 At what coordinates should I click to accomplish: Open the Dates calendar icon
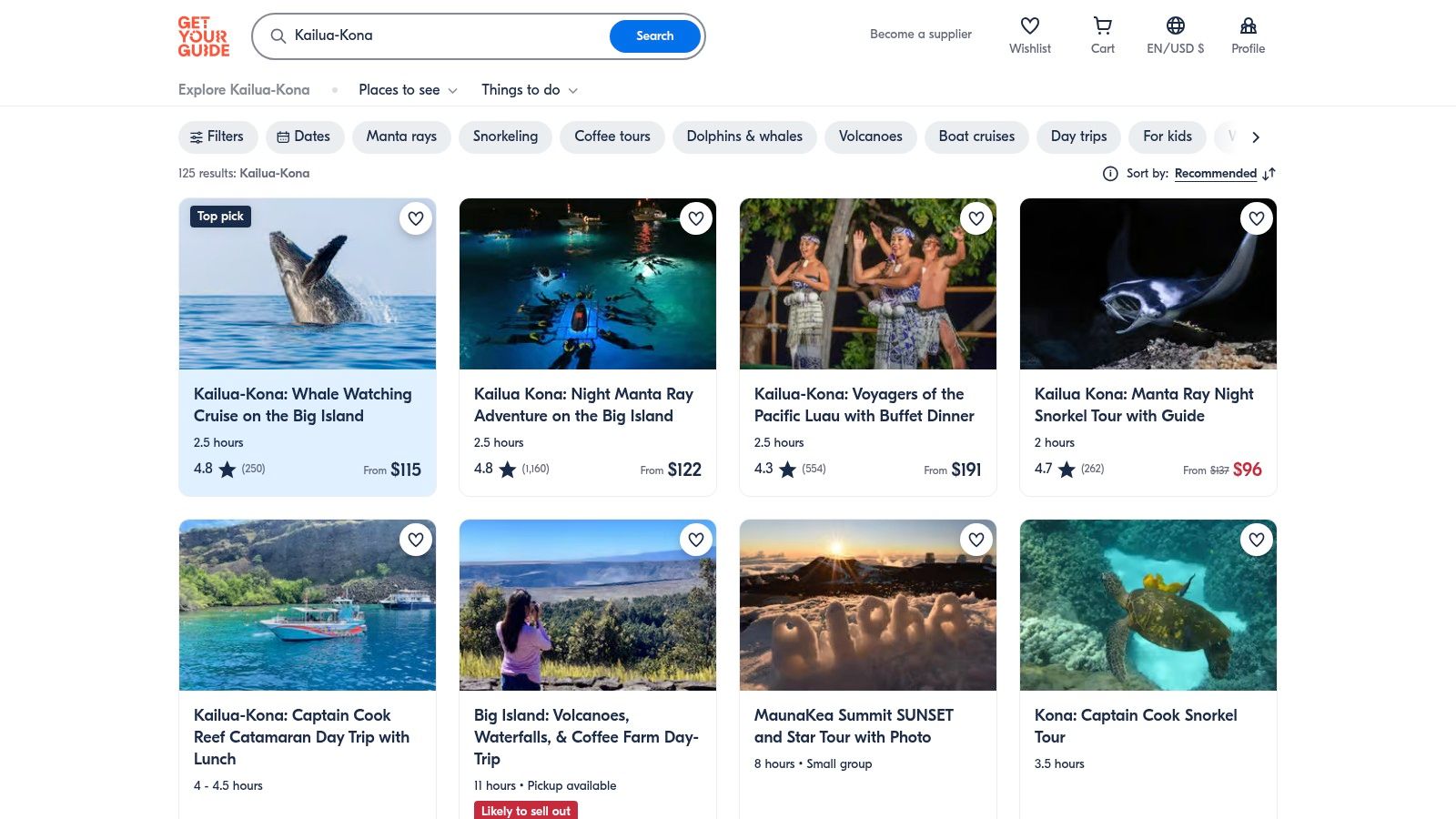283,136
